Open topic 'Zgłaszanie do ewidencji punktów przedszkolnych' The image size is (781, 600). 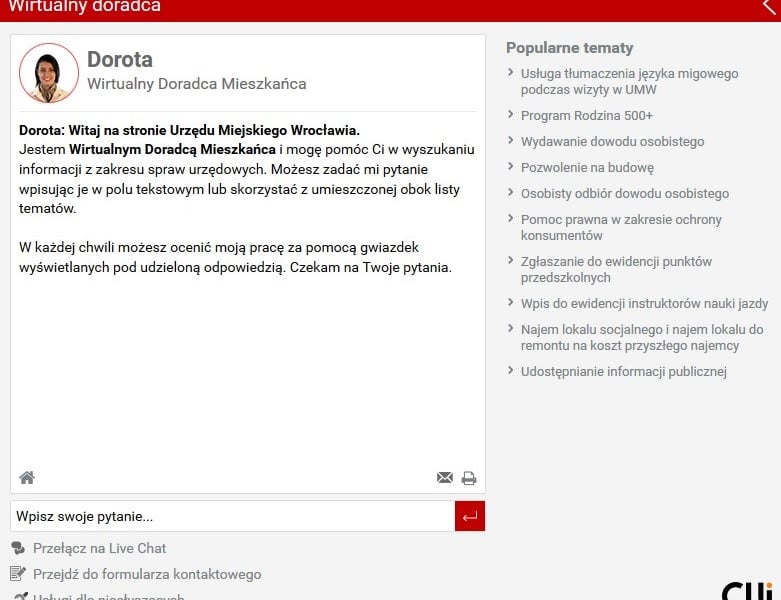pyautogui.click(x=616, y=269)
